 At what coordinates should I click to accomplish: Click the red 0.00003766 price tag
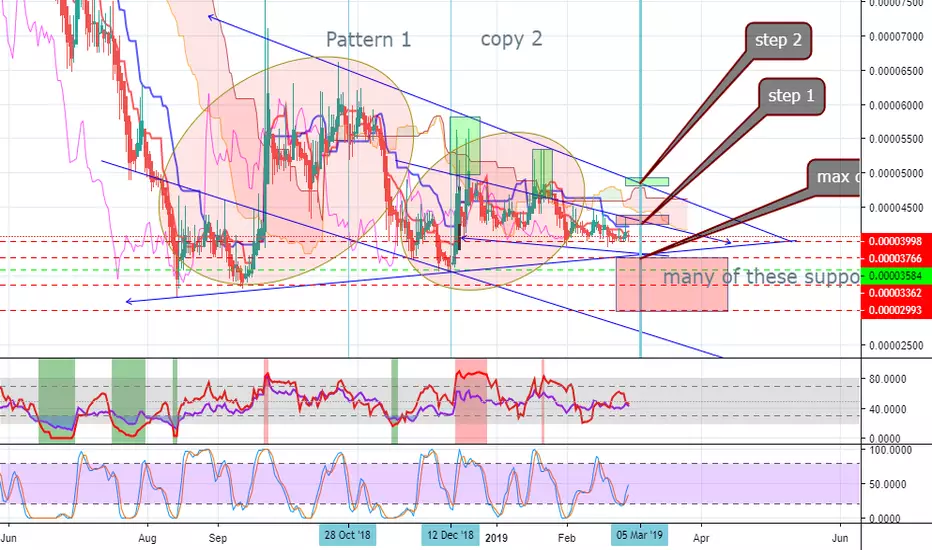896,258
